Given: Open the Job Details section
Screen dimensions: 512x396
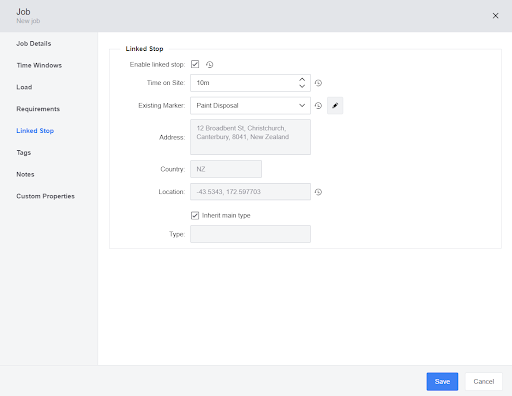Looking at the screenshot, I should click(x=34, y=44).
